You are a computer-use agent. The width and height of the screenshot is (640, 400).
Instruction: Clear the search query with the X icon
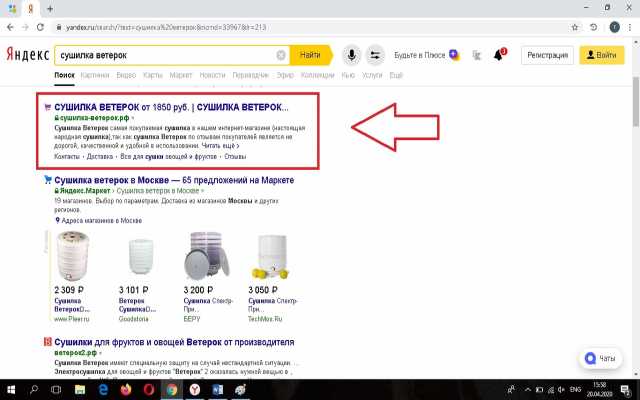coord(281,55)
